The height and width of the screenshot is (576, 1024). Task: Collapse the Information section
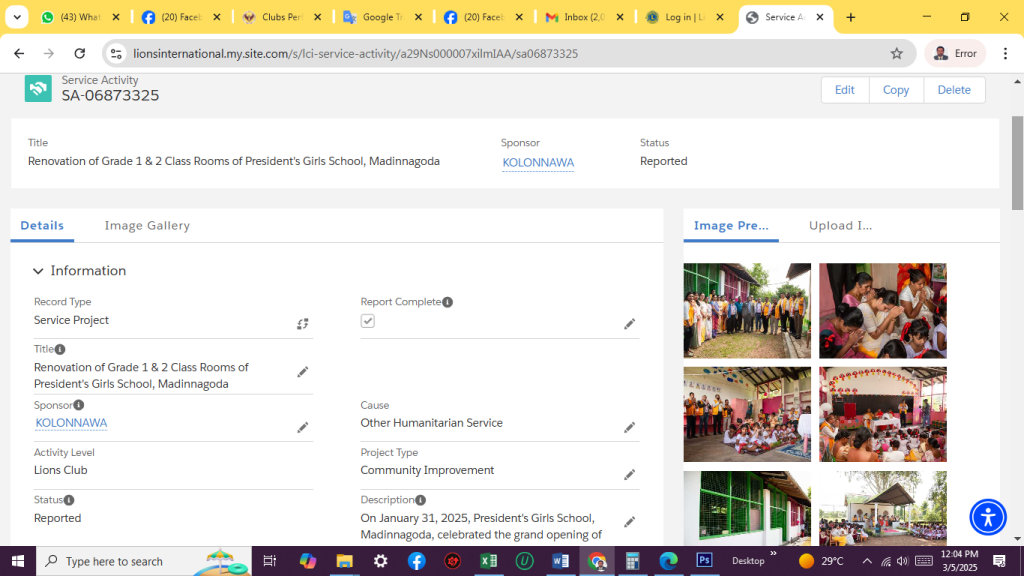(x=38, y=271)
